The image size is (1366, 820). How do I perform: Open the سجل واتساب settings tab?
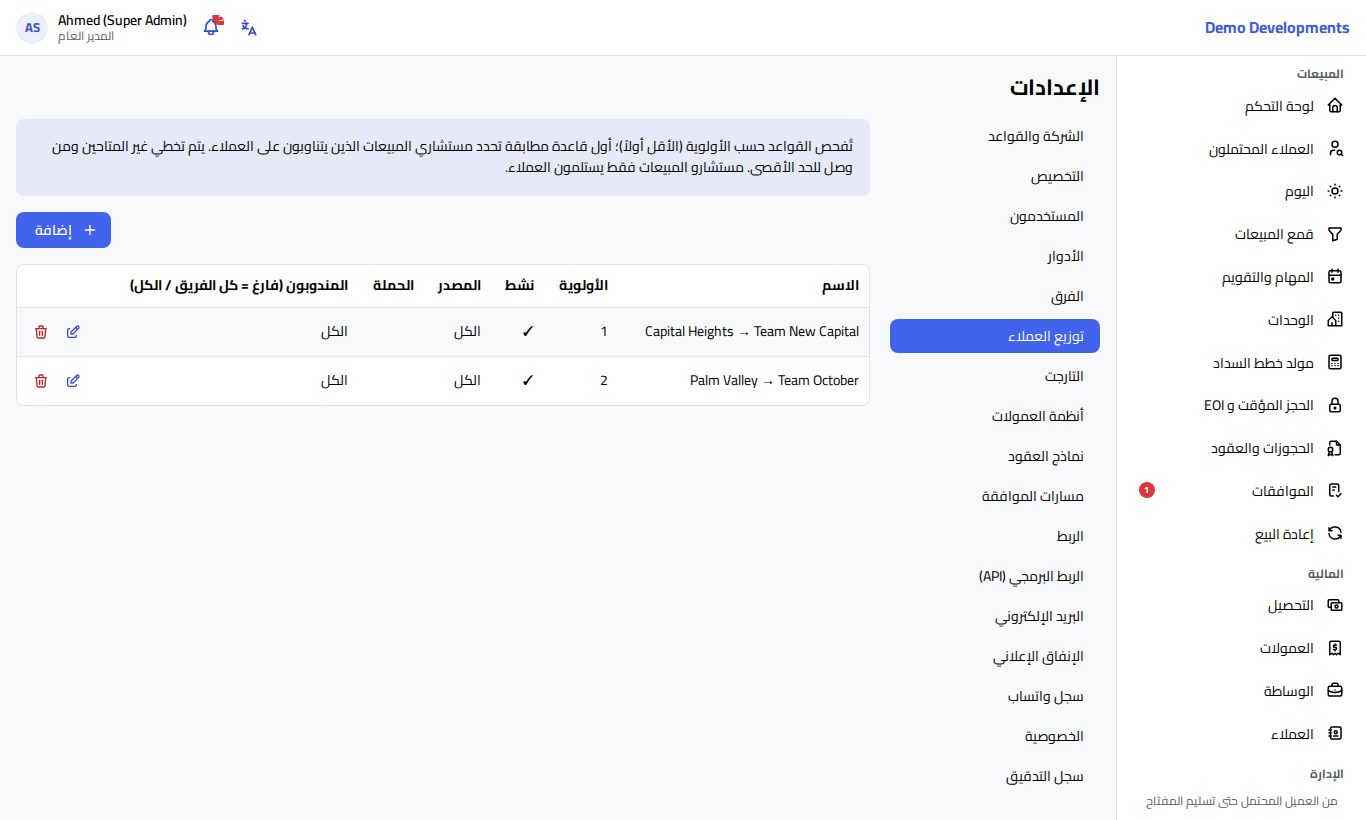coord(995,696)
